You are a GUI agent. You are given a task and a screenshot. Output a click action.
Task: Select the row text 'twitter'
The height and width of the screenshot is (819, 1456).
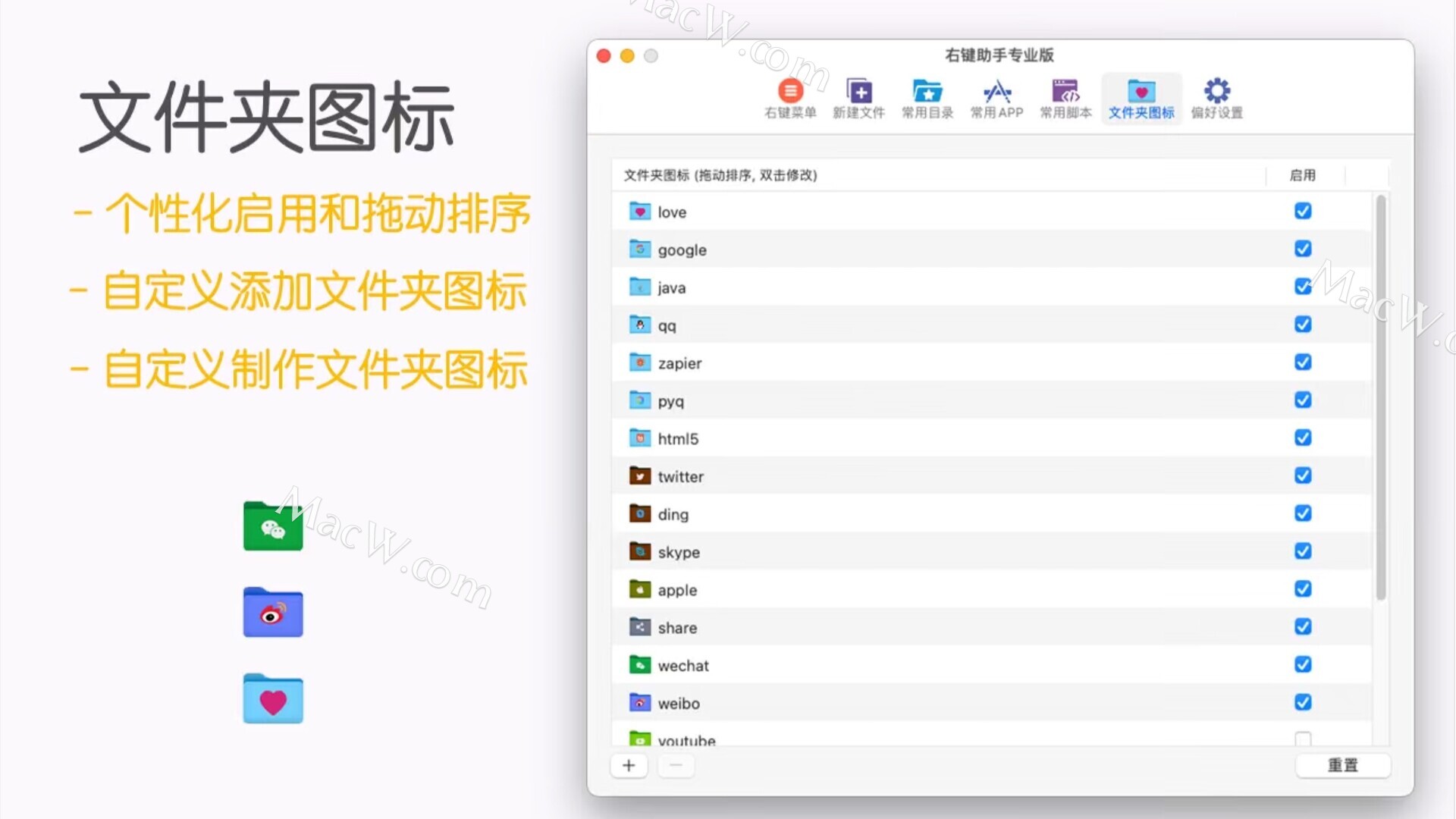pos(680,477)
